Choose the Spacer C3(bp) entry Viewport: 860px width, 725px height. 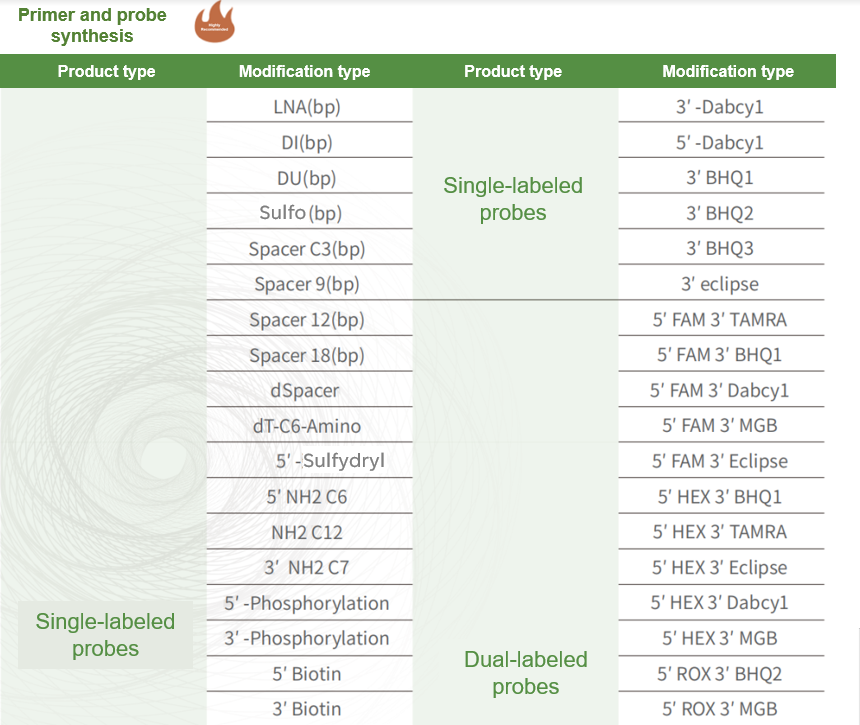pos(309,248)
